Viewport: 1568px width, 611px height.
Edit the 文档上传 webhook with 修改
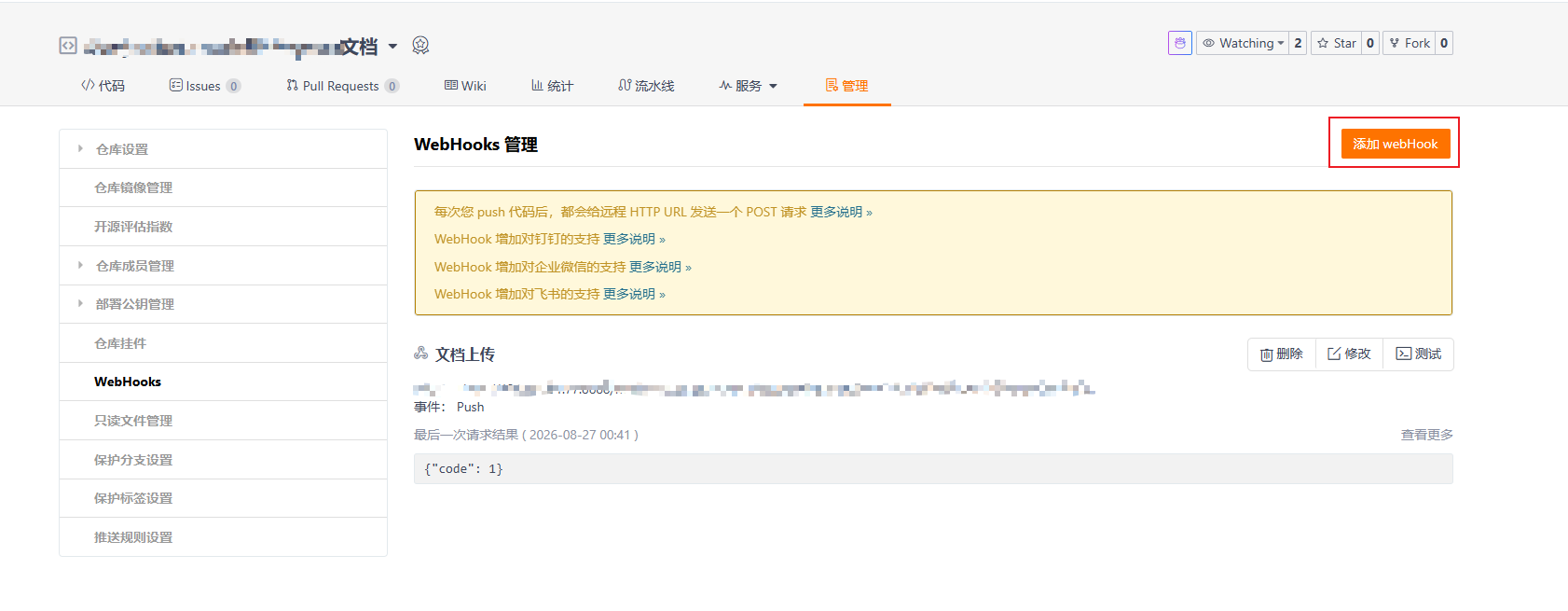[x=1349, y=354]
